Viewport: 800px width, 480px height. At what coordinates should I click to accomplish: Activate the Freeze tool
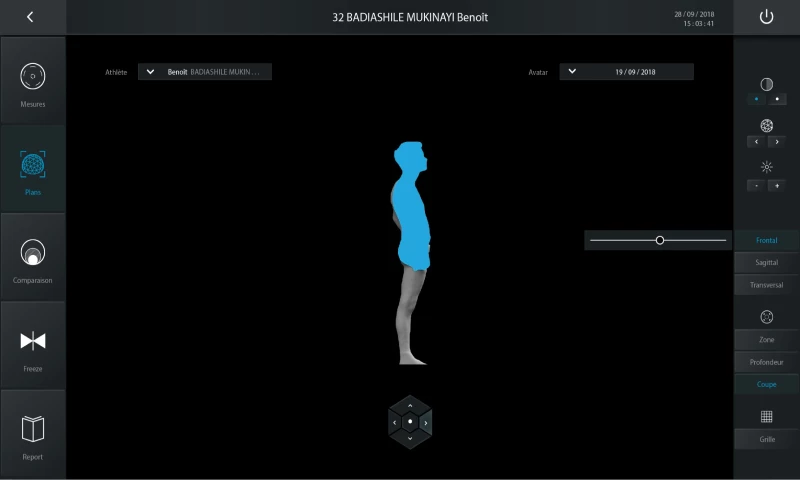click(x=33, y=345)
